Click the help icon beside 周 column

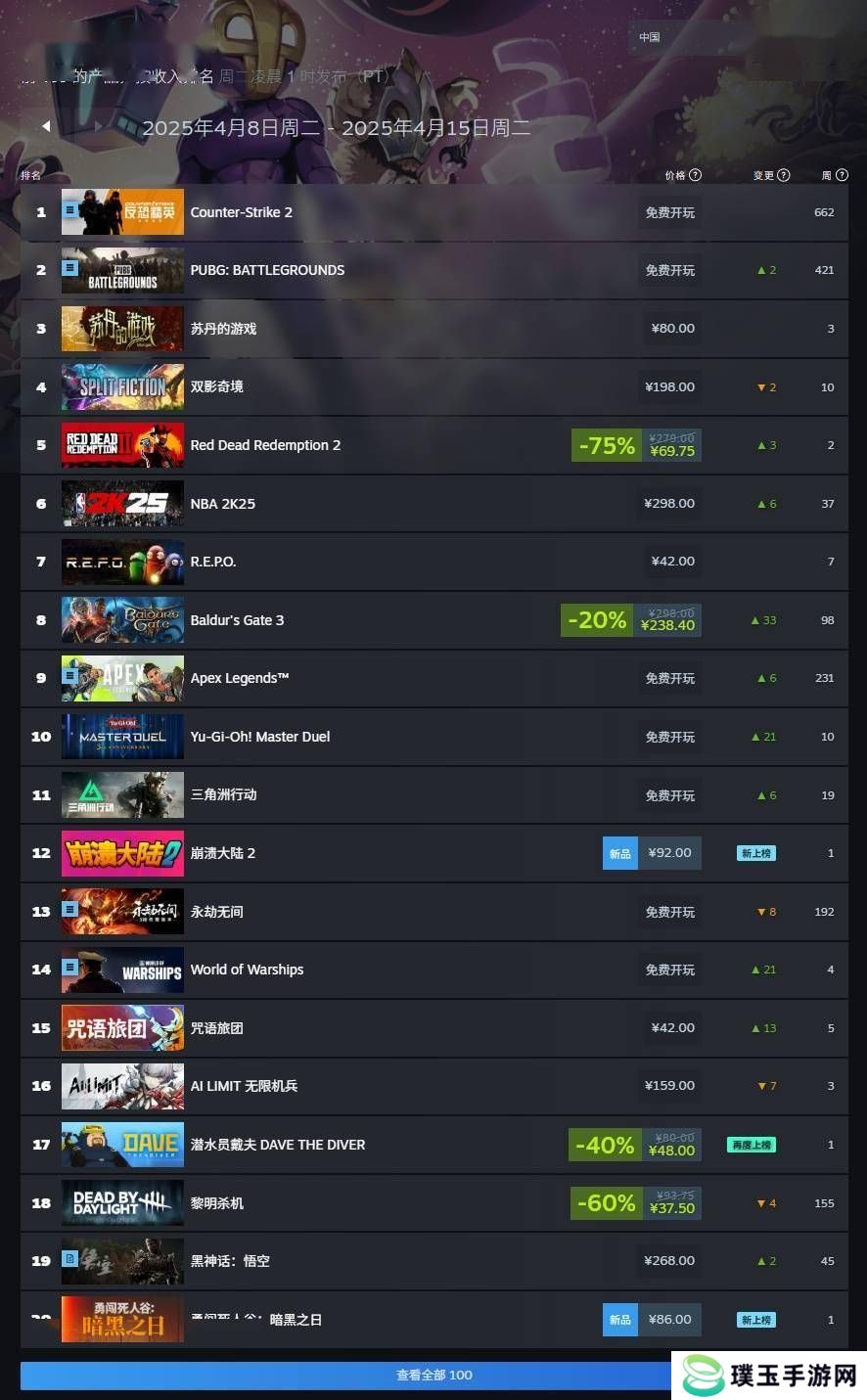point(842,175)
